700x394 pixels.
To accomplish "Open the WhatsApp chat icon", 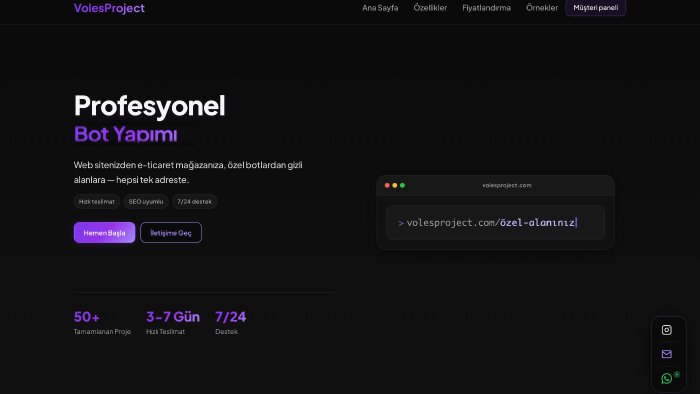I will coord(667,378).
